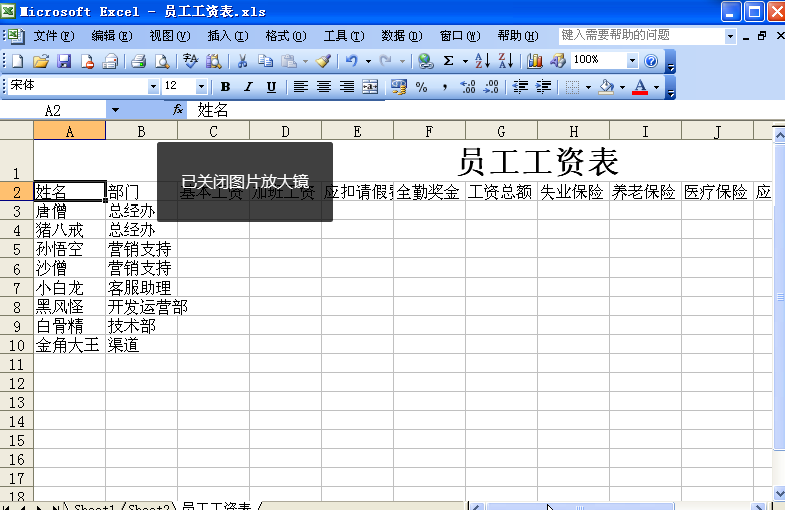785x510 pixels.
Task: Apply Fill Color paint bucket
Action: pyautogui.click(x=606, y=87)
